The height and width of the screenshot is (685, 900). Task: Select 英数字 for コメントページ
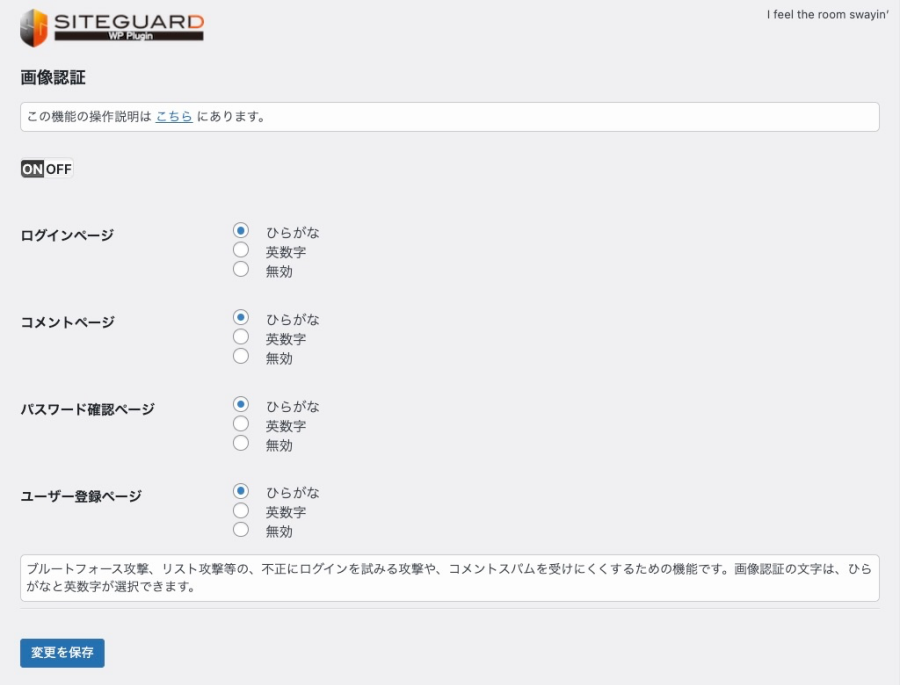(x=240, y=336)
